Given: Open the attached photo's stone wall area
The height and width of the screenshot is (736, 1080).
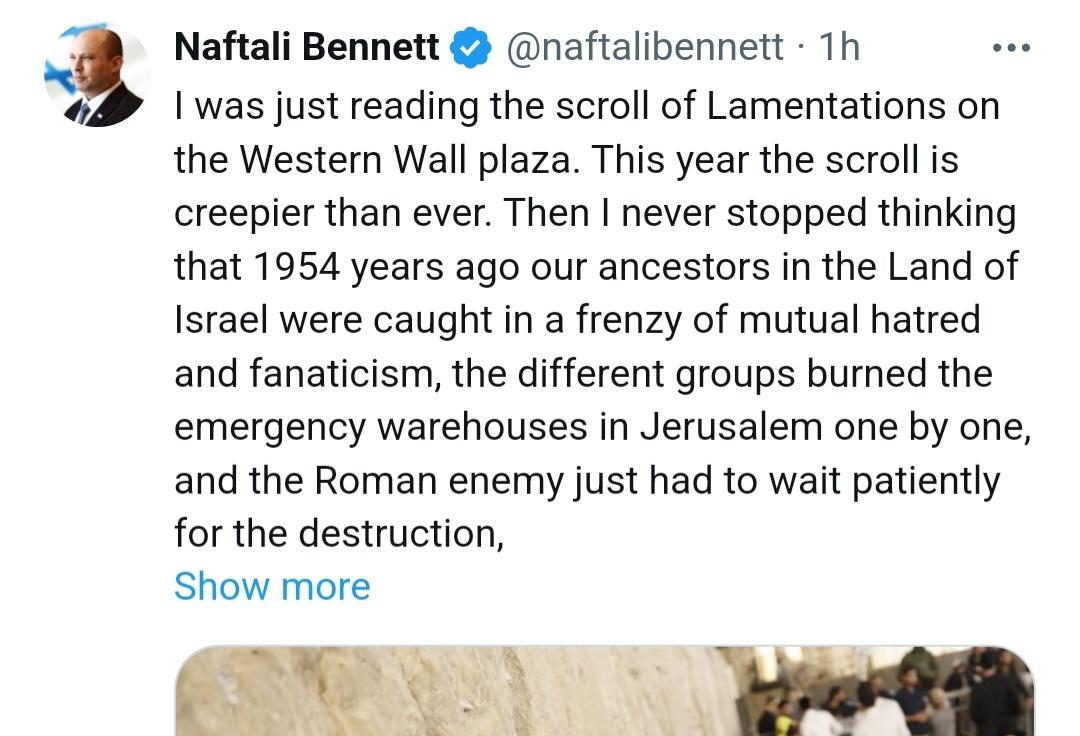Looking at the screenshot, I should click(455, 691).
